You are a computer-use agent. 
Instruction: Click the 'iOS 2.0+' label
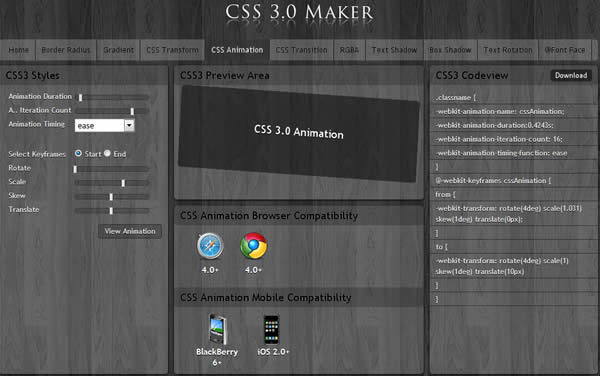273,352
